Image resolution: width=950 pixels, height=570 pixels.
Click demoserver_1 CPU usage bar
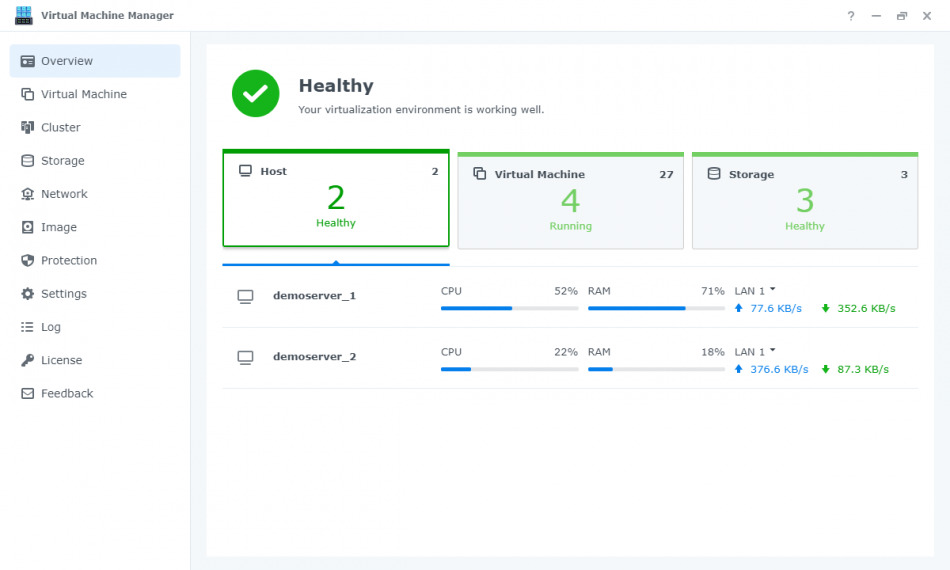tap(509, 308)
